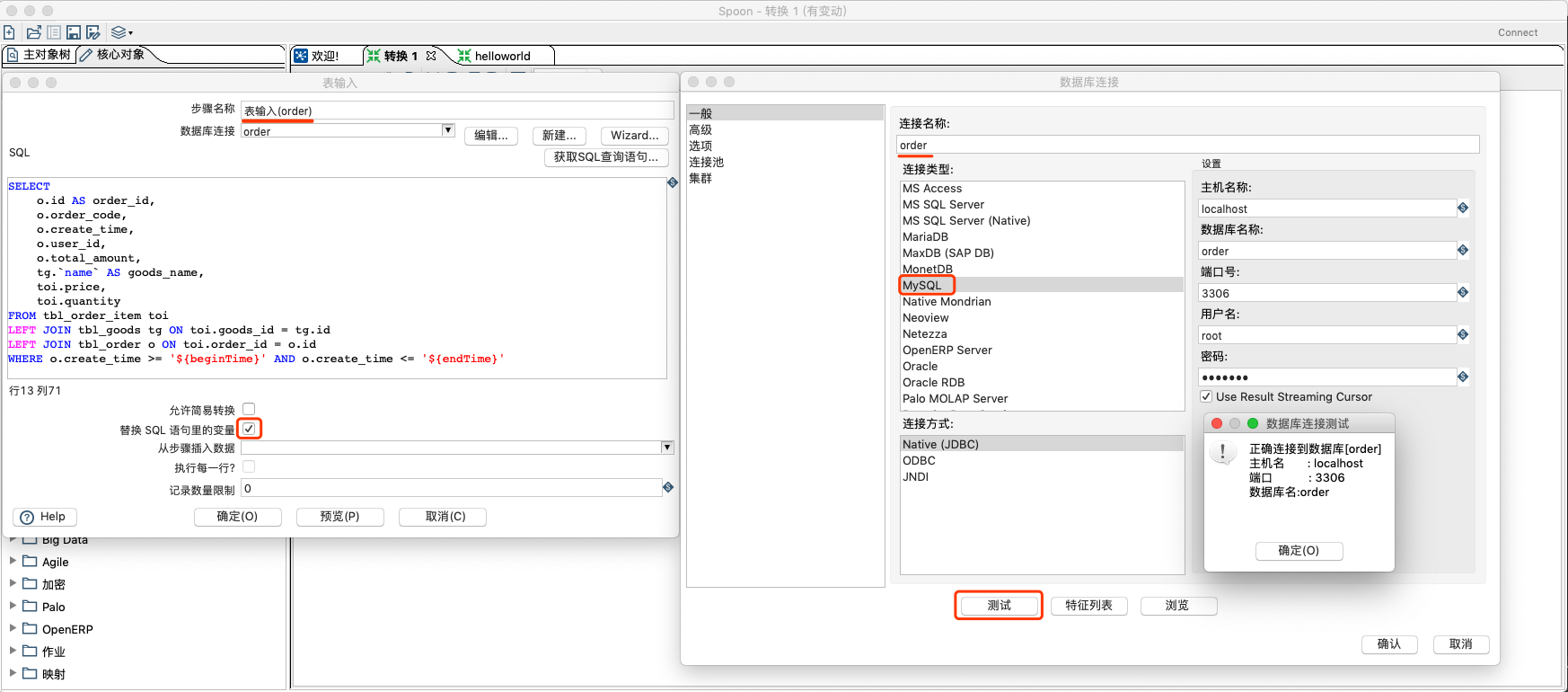Click the 编辑... button
Image resolution: width=1568 pixels, height=692 pixels.
click(x=491, y=136)
